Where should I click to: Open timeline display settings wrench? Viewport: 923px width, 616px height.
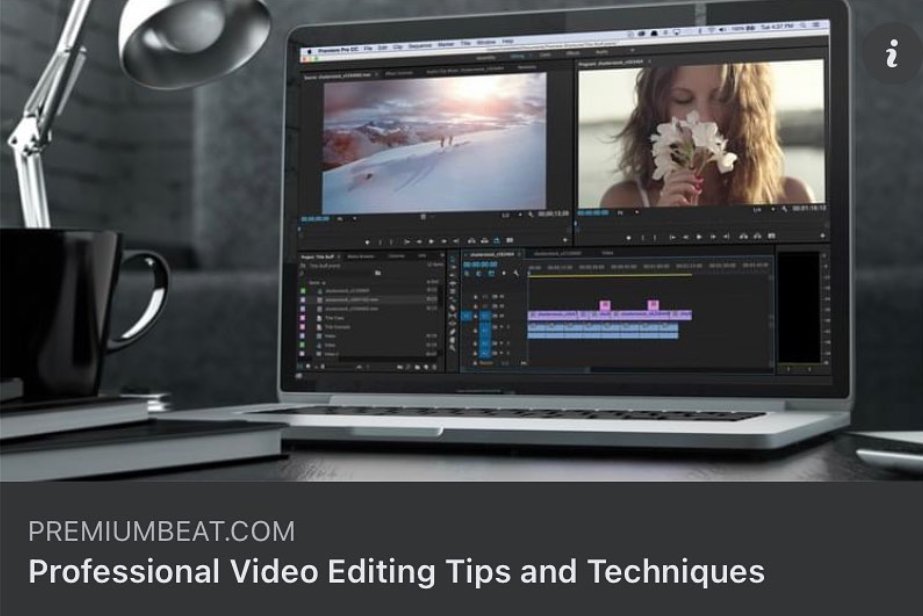click(x=516, y=273)
